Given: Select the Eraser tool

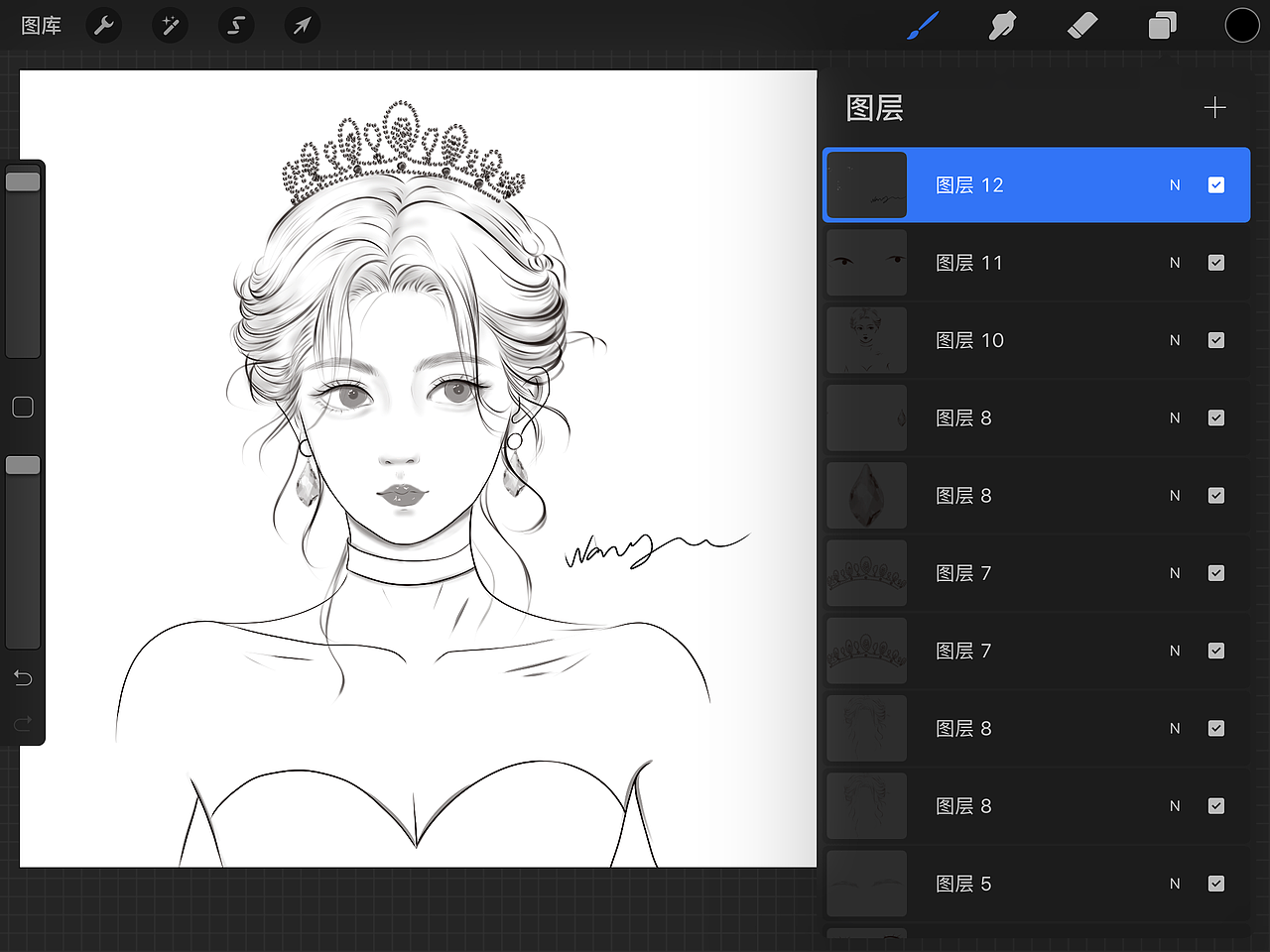Looking at the screenshot, I should click(x=1082, y=25).
